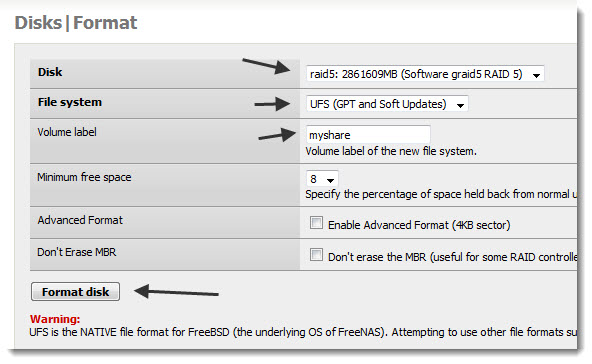Tick the Don't erase the MBR checkbox
The height and width of the screenshot is (364, 592).
point(316,255)
